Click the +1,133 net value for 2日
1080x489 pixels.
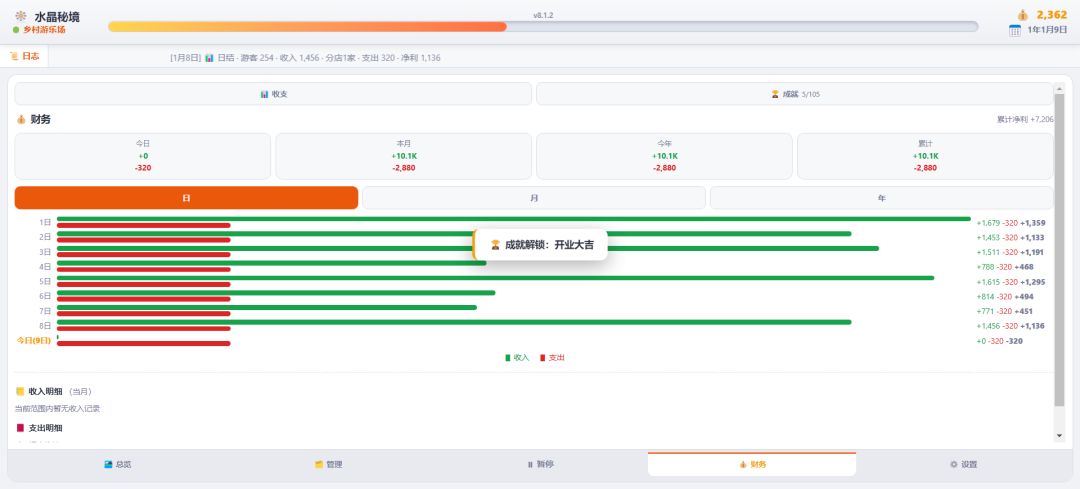pyautogui.click(x=1032, y=238)
